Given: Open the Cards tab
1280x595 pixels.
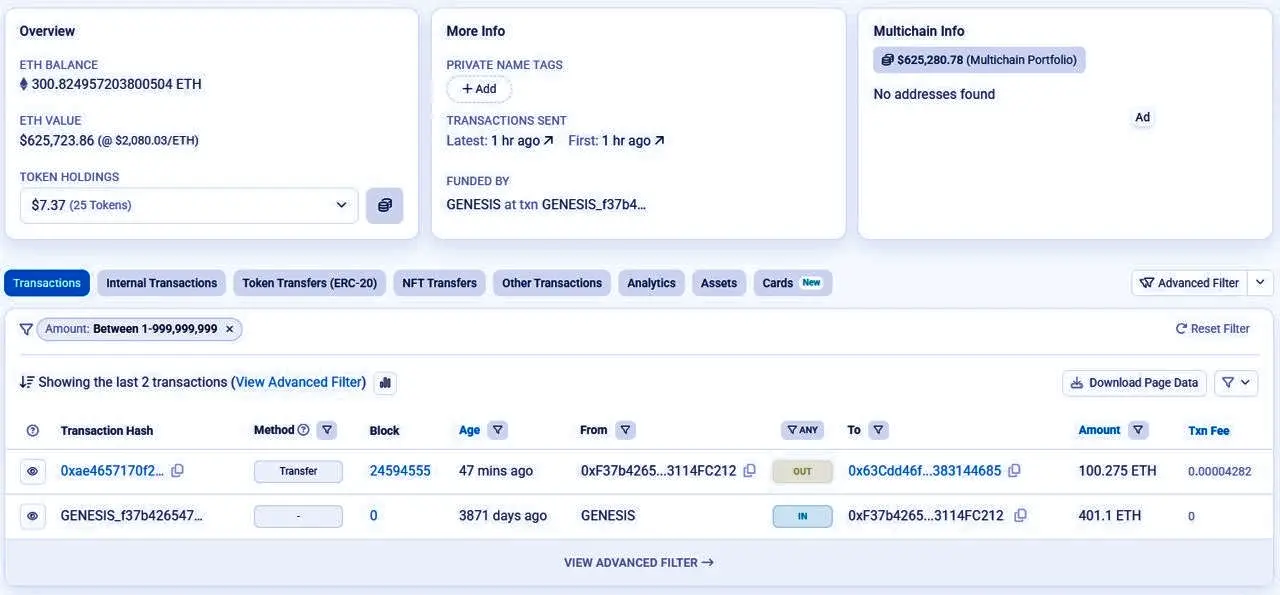Looking at the screenshot, I should tap(793, 283).
